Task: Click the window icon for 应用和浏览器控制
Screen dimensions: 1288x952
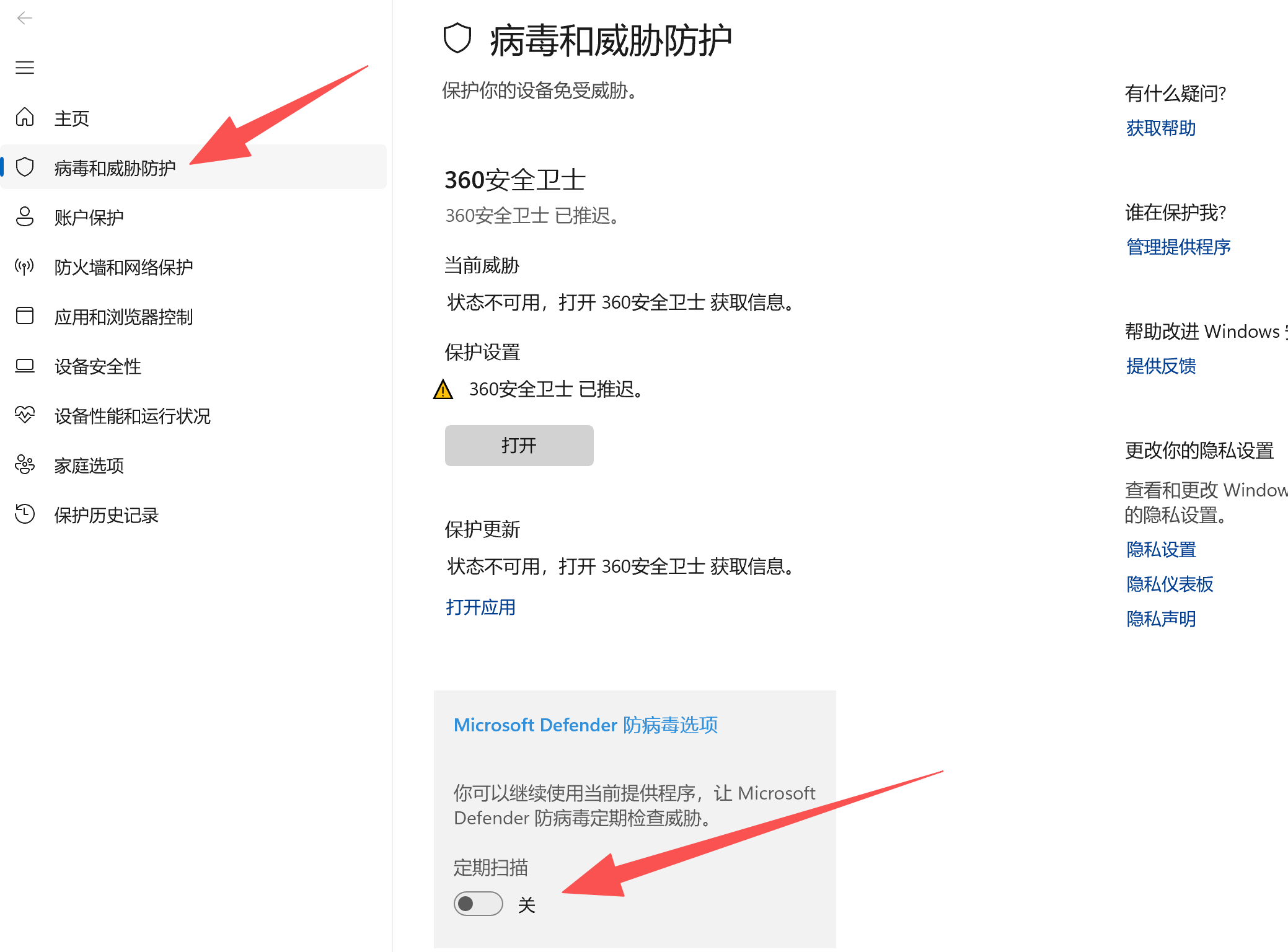Action: coord(25,315)
